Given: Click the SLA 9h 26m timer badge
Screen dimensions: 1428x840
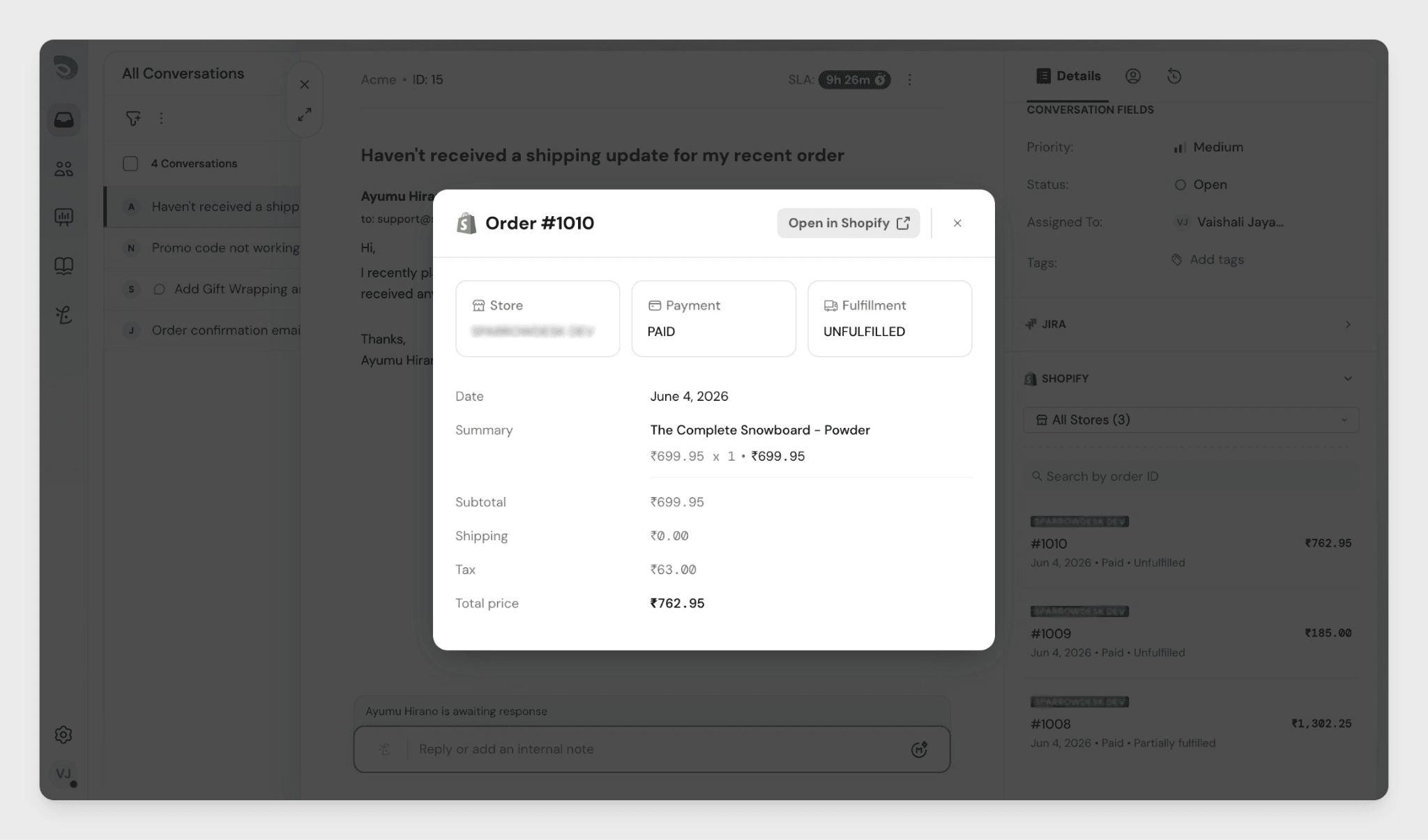Looking at the screenshot, I should [854, 79].
